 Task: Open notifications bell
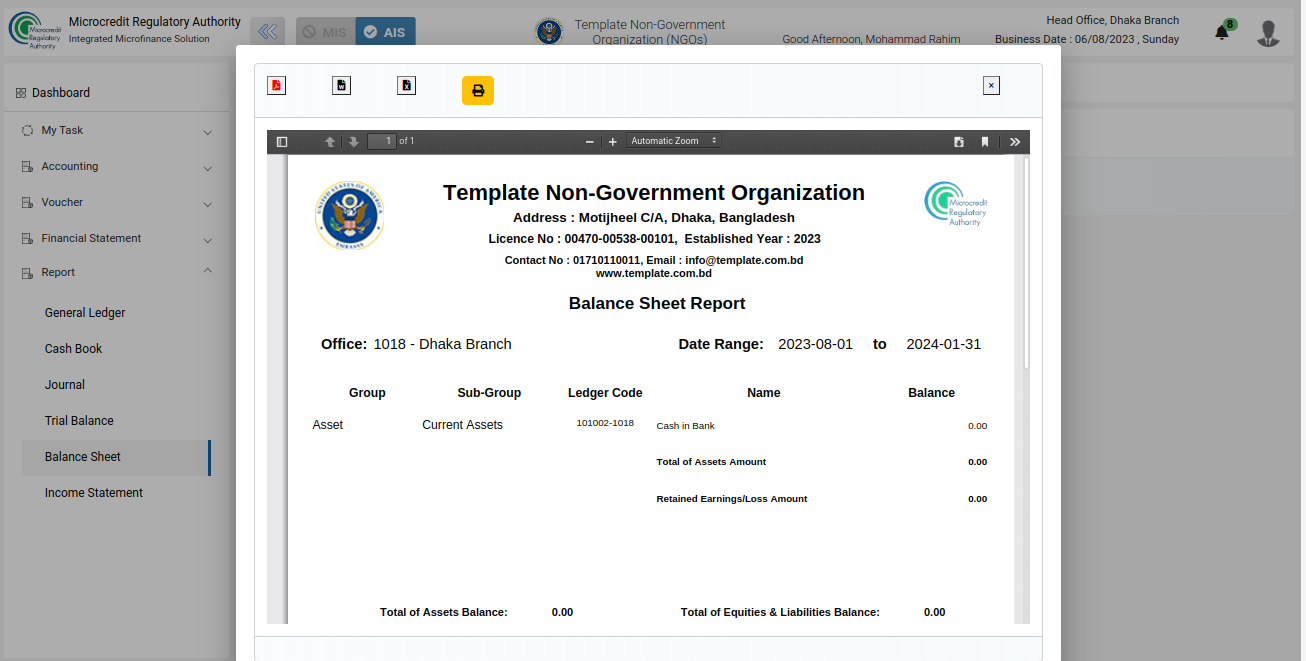tap(1222, 33)
